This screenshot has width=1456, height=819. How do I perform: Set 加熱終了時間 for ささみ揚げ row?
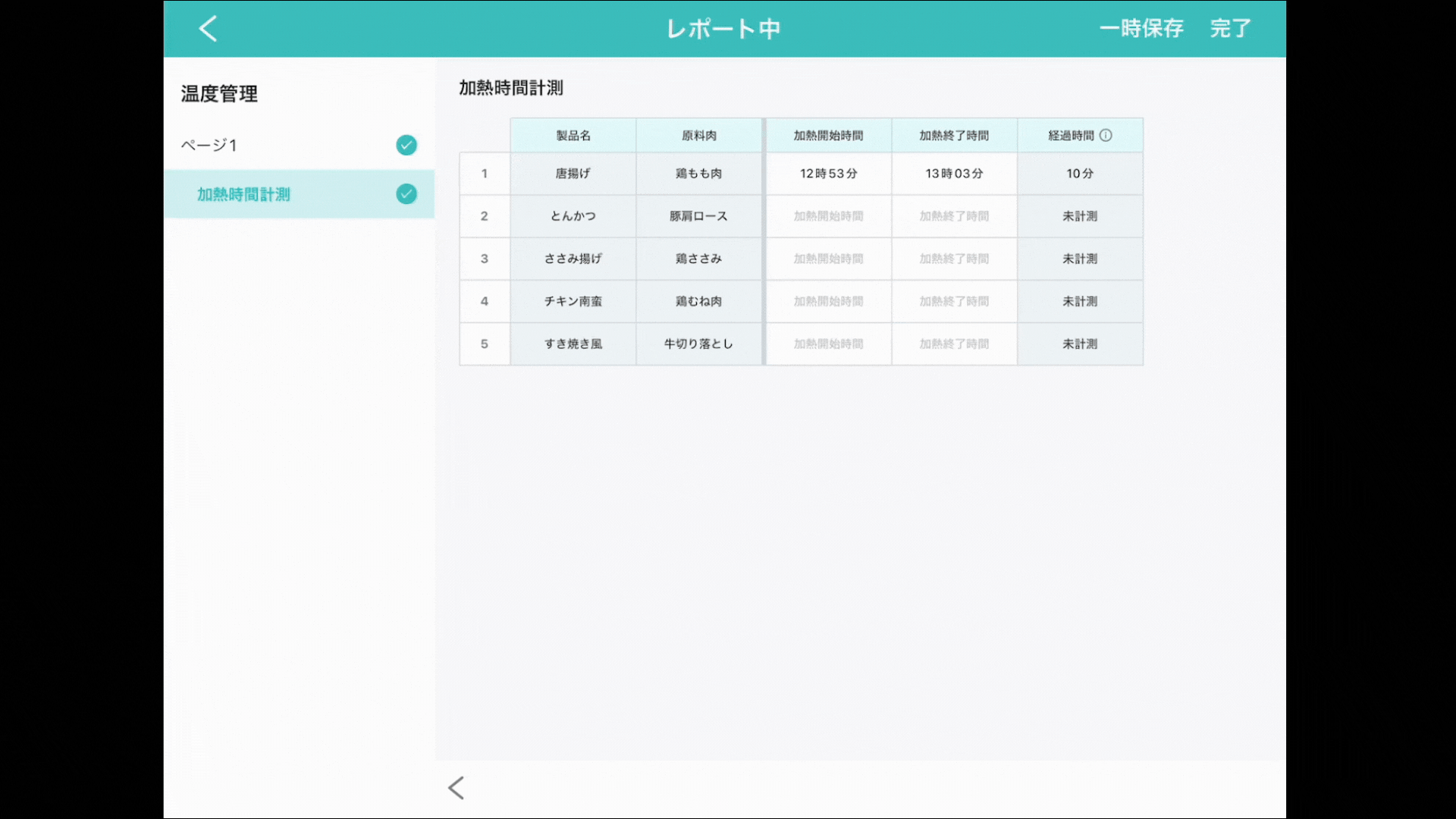tap(954, 259)
